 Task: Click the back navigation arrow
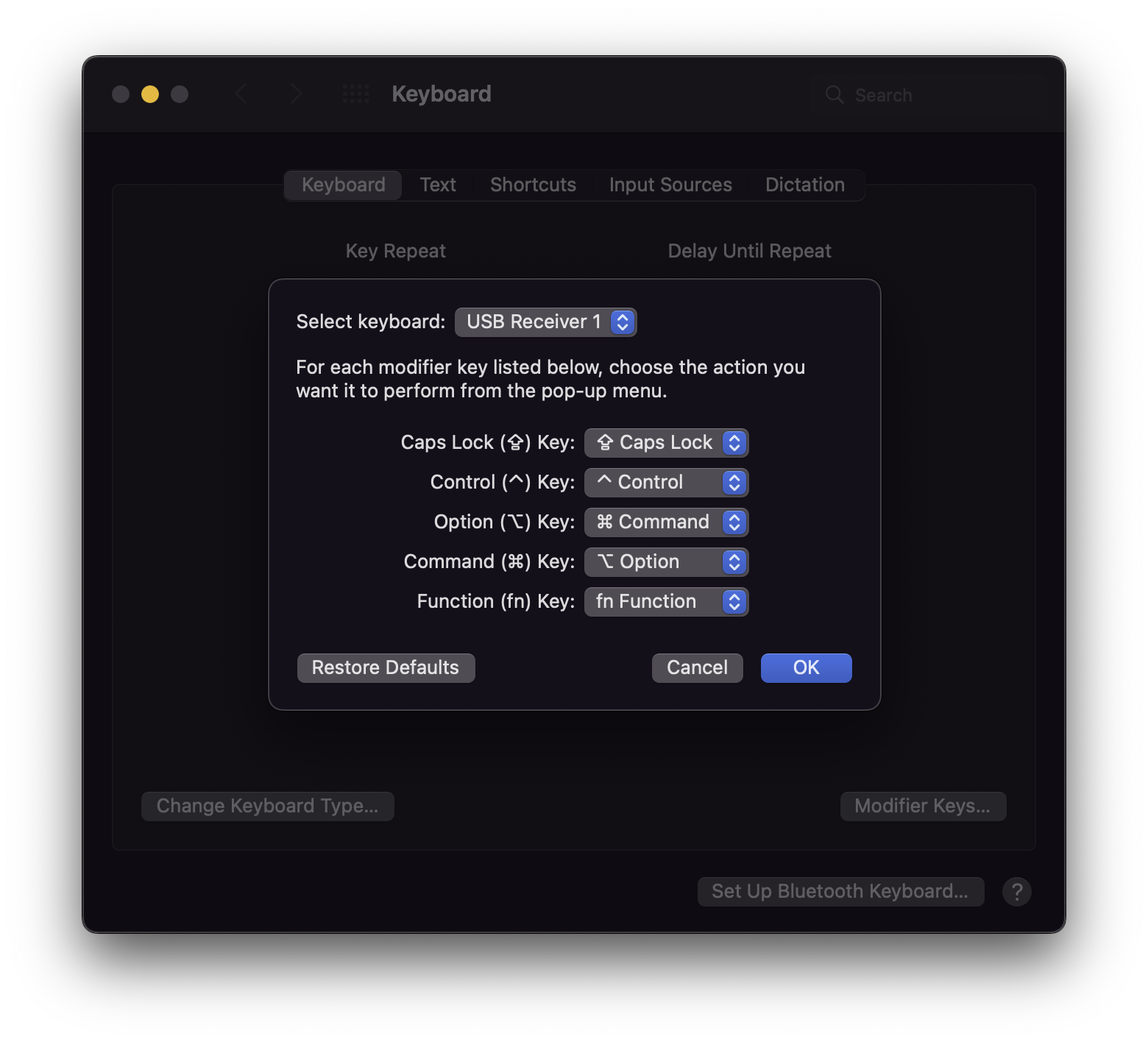coord(242,93)
